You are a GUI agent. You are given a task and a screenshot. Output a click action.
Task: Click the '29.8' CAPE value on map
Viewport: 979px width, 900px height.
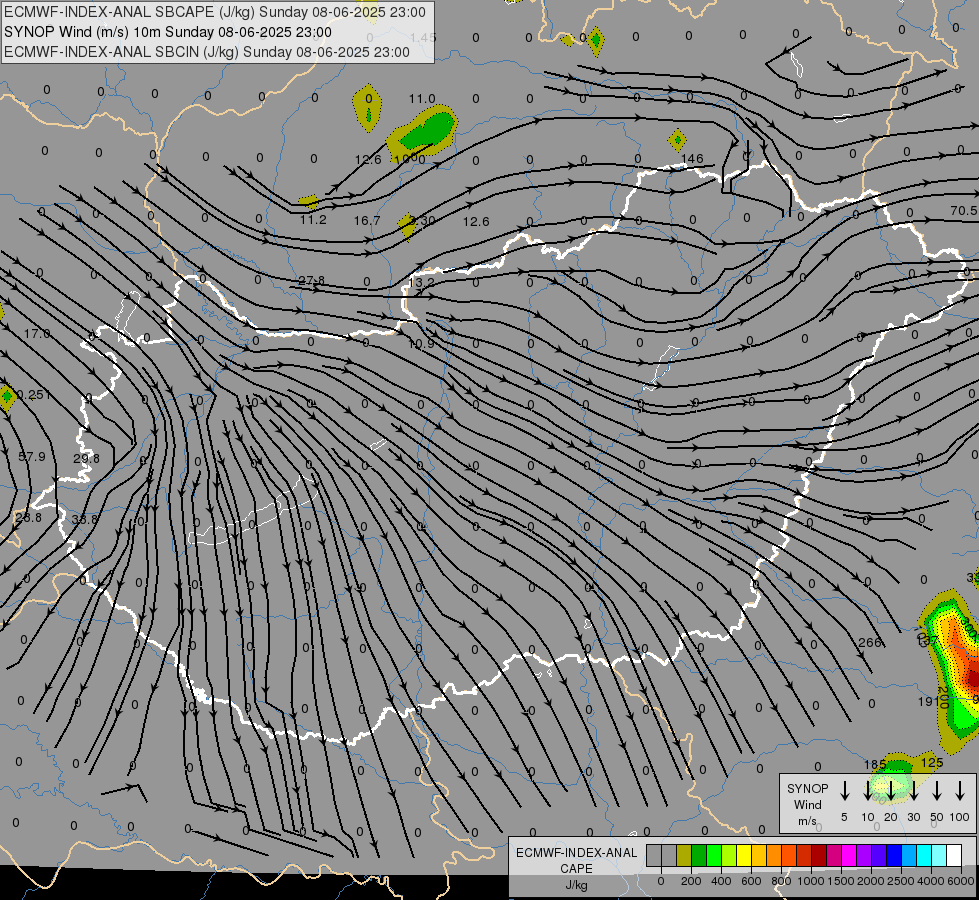click(86, 459)
